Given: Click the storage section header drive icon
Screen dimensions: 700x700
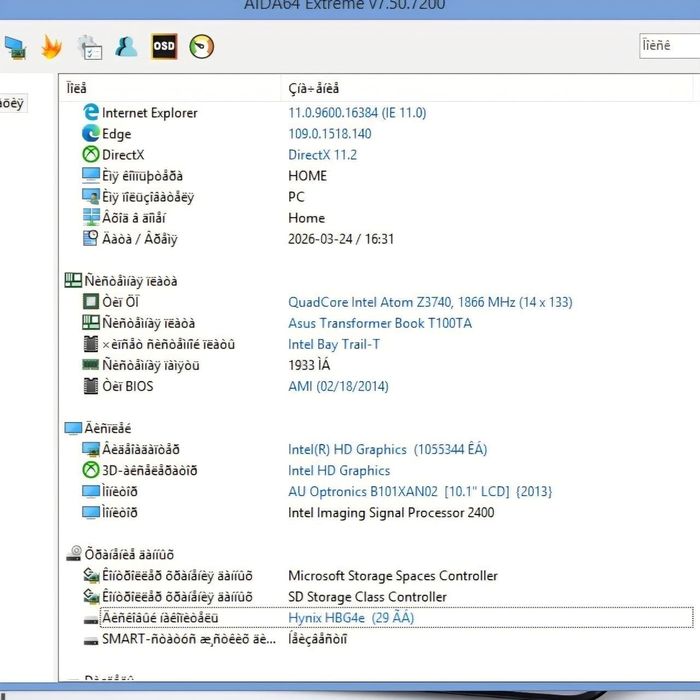Looking at the screenshot, I should click(74, 554).
